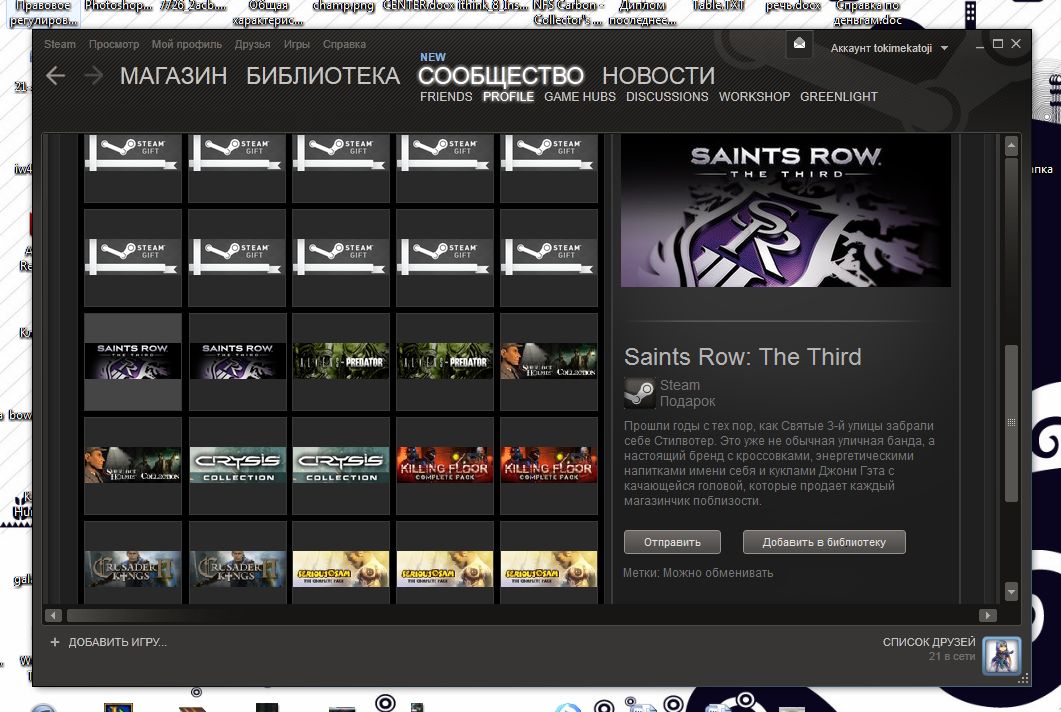Select Aliens vs Predator gift beside Sherlock Holmes

click(445, 361)
